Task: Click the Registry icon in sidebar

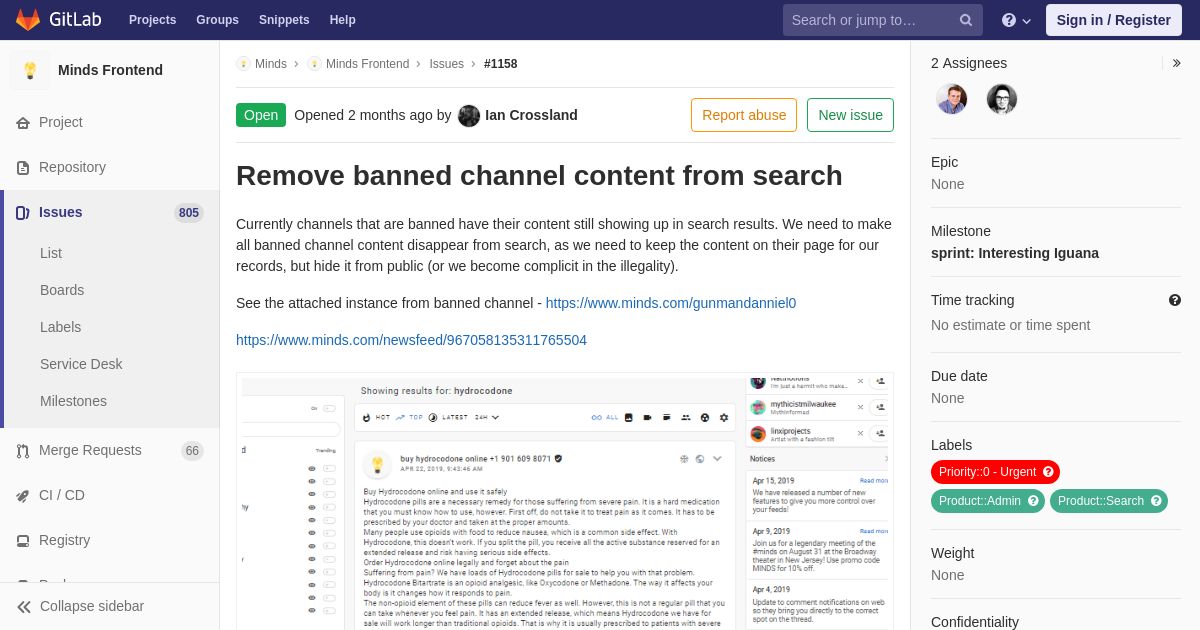Action: coord(23,541)
